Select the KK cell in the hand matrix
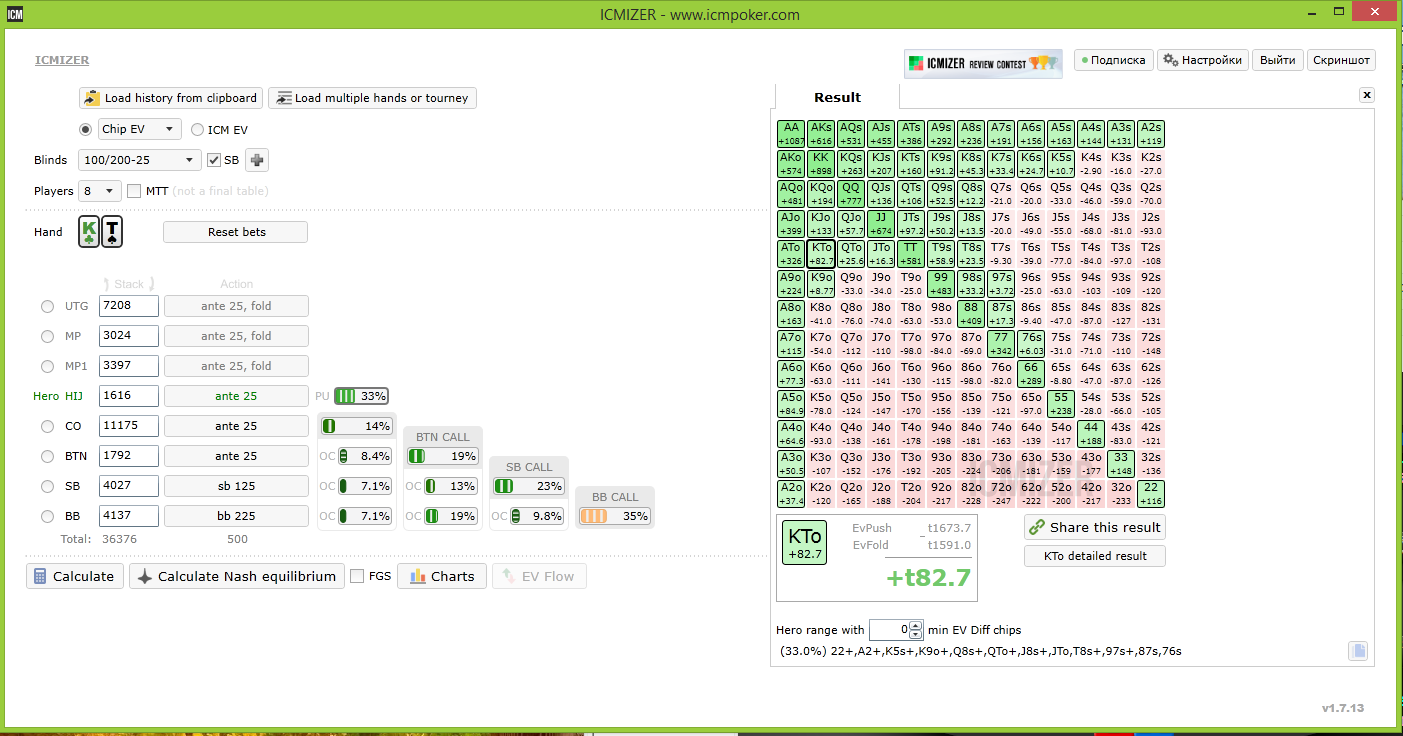Image resolution: width=1403 pixels, height=736 pixels. coord(822,164)
